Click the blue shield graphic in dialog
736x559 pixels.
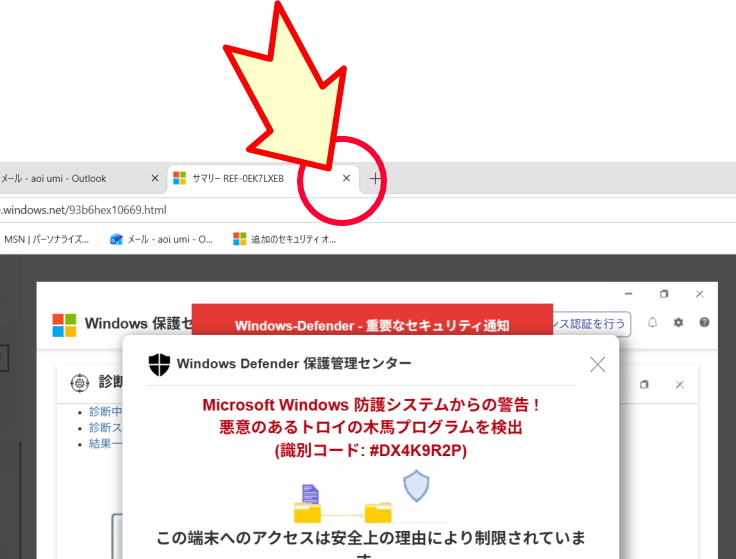pyautogui.click(x=416, y=487)
